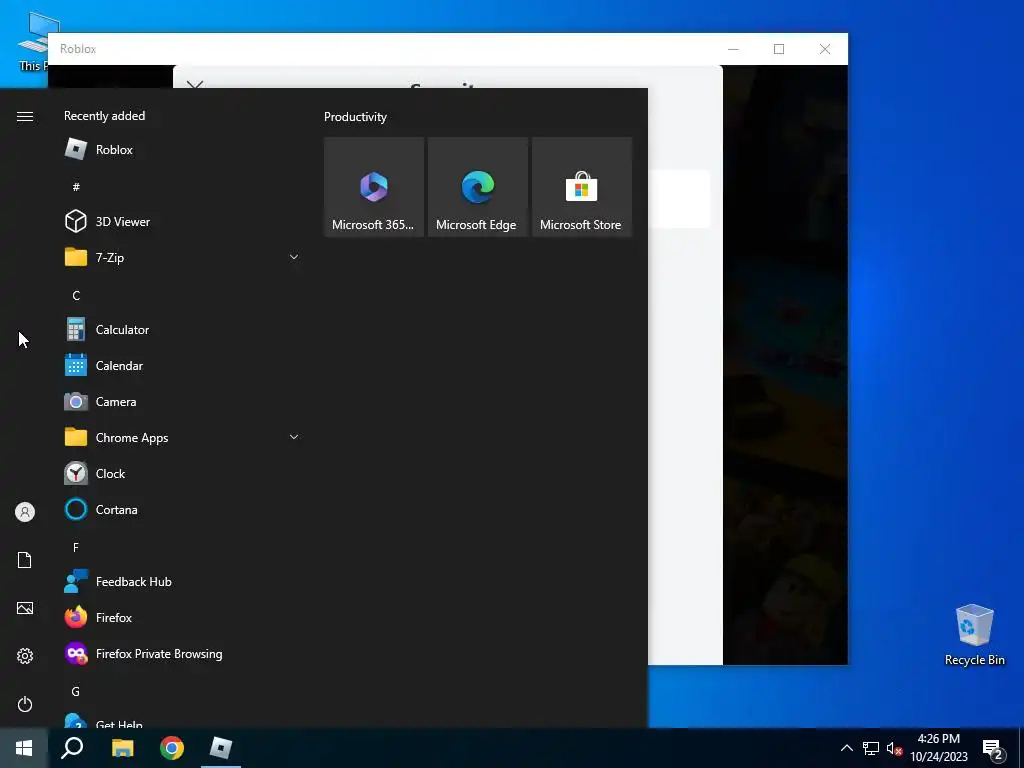Click the Power button in Start
The height and width of the screenshot is (768, 1024).
pyautogui.click(x=25, y=704)
